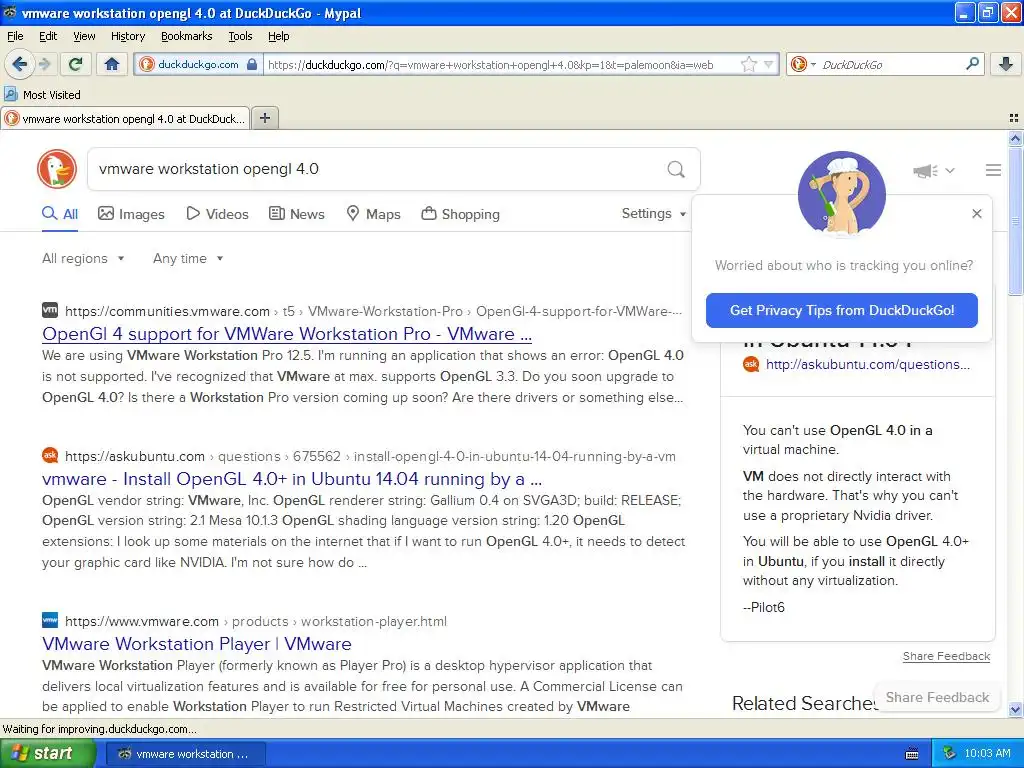Click the DuckDuckGo duck logo

(x=57, y=168)
